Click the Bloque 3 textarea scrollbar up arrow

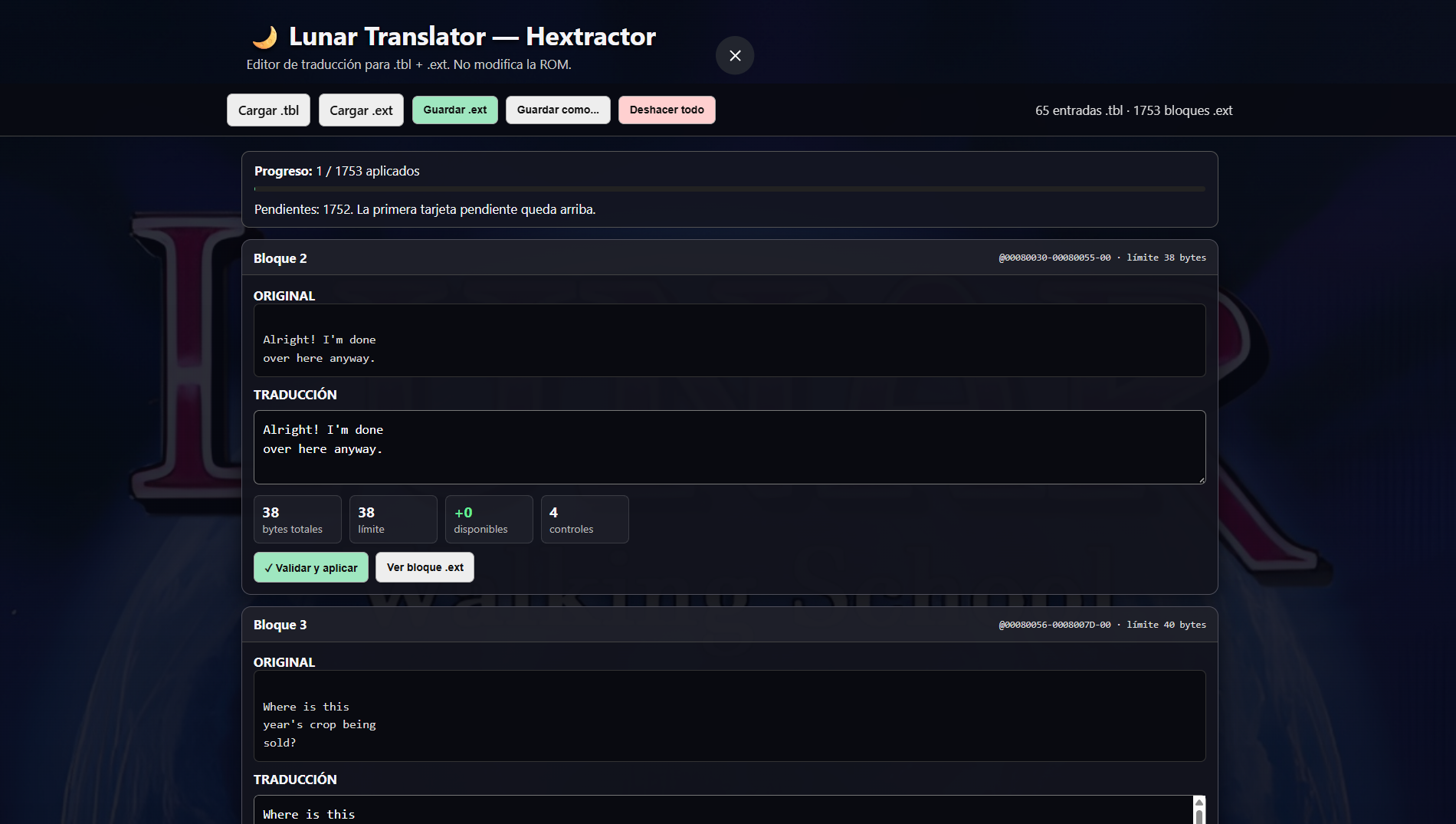pyautogui.click(x=1199, y=803)
